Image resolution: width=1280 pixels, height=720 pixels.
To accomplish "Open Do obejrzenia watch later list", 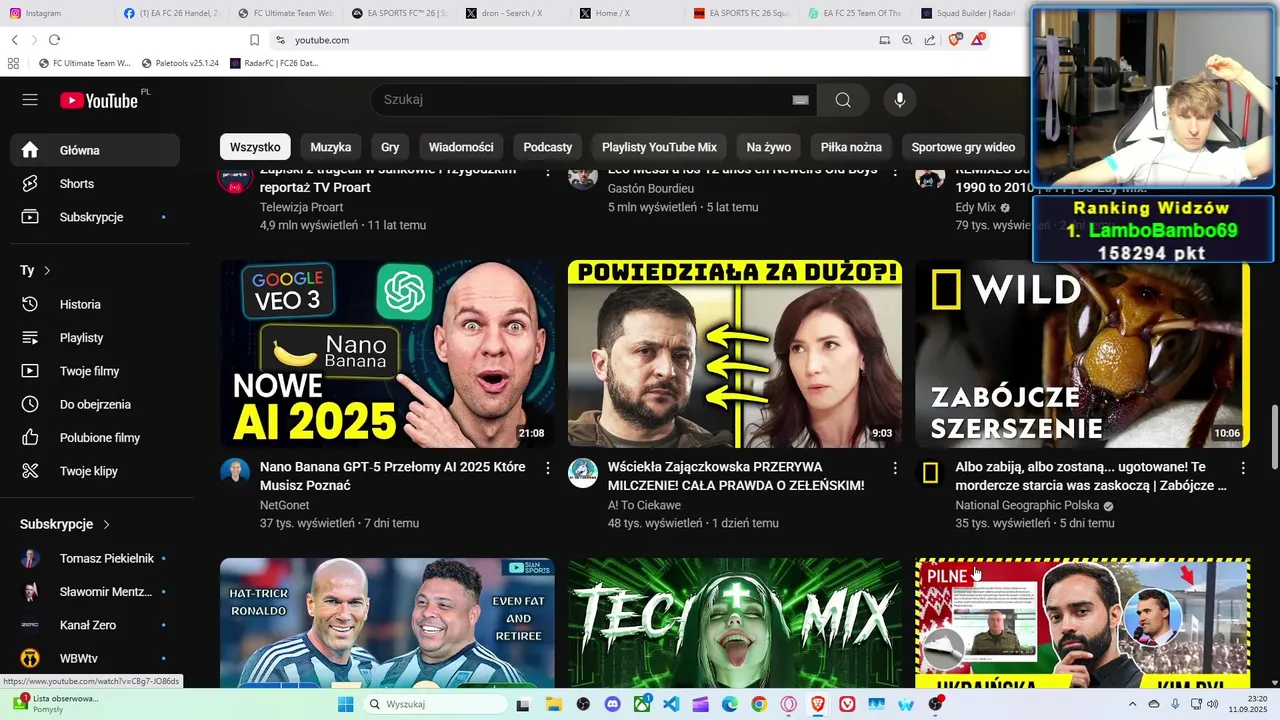I will pyautogui.click(x=95, y=404).
